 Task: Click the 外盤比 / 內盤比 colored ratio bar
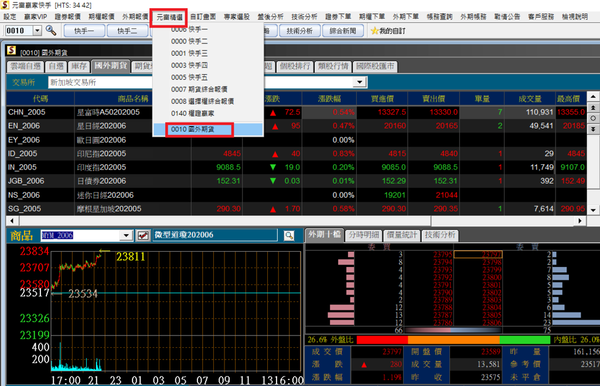(x=453, y=340)
